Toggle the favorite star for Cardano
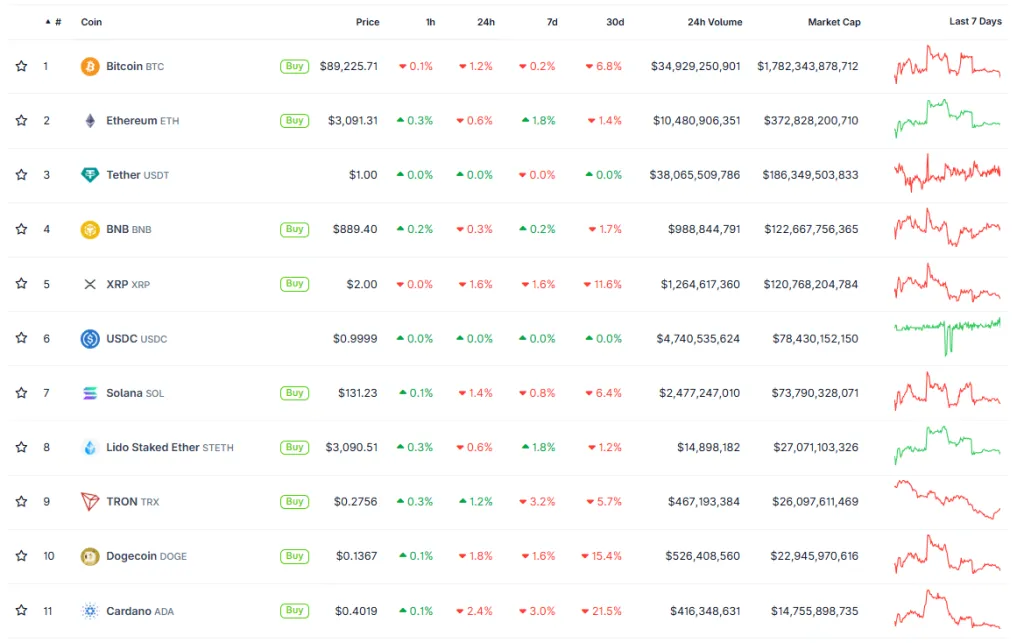This screenshot has height=643, width=1024. click(21, 610)
